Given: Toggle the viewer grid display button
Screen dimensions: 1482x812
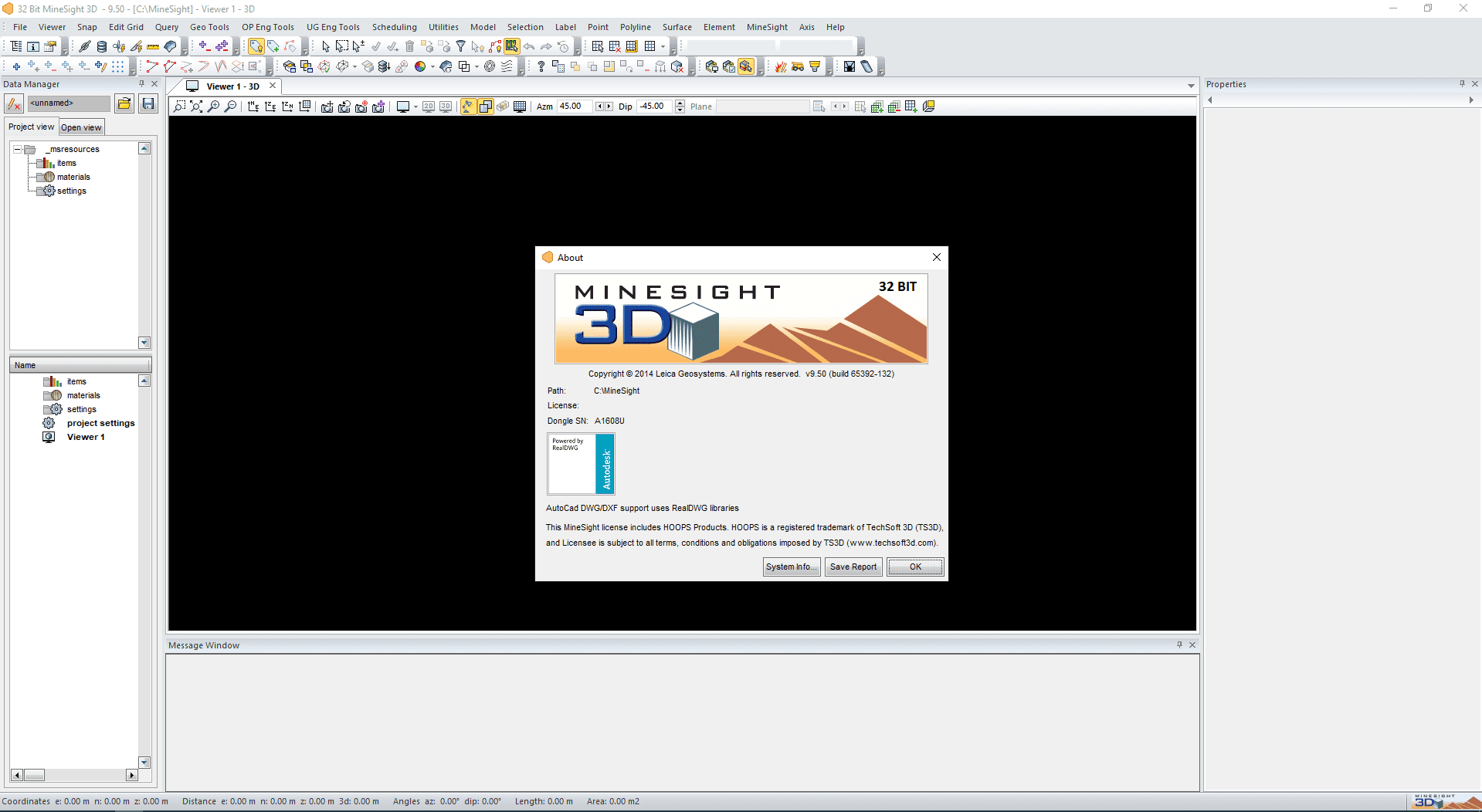Looking at the screenshot, I should [520, 107].
